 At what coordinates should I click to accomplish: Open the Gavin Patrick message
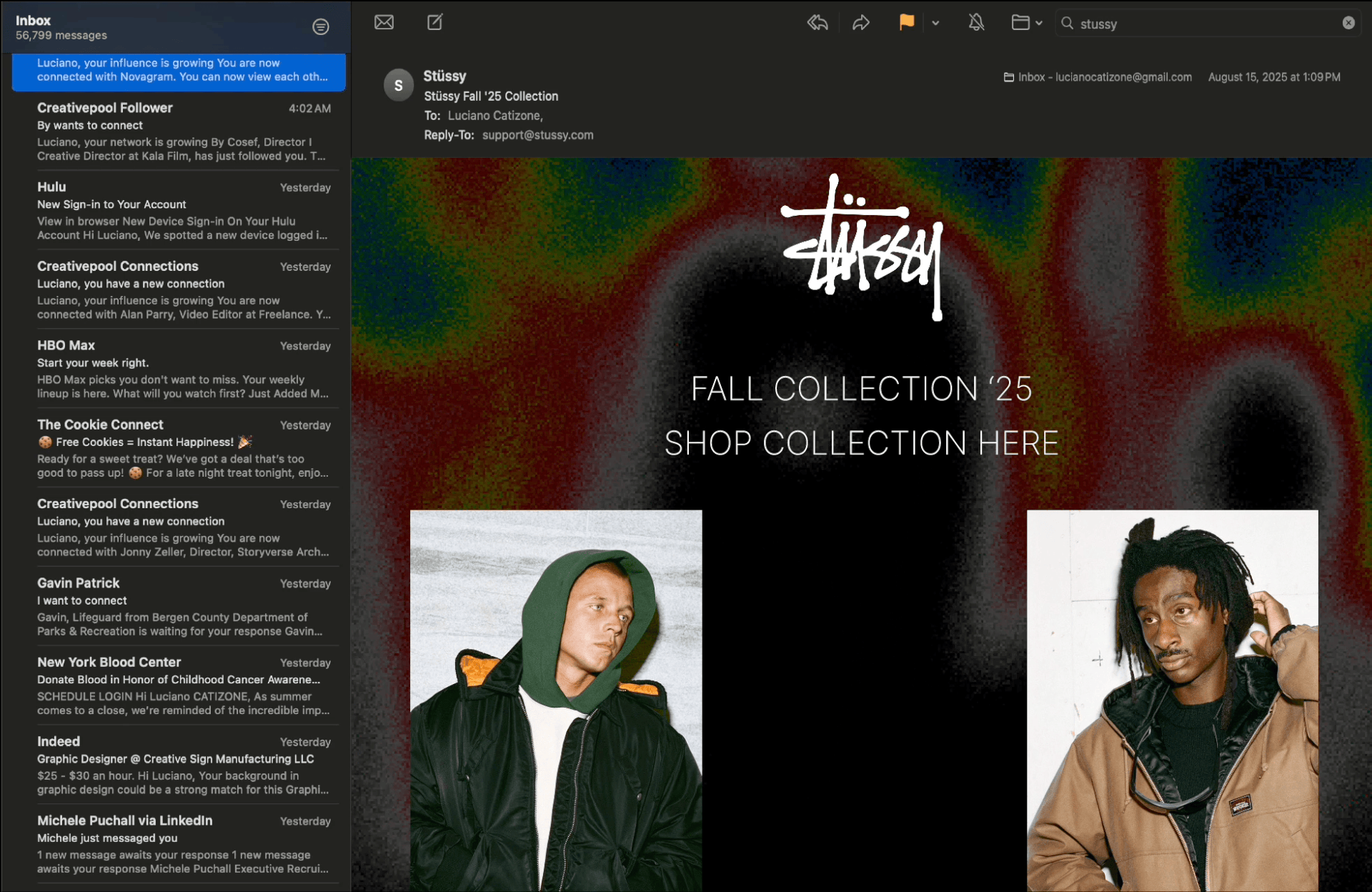click(179, 608)
